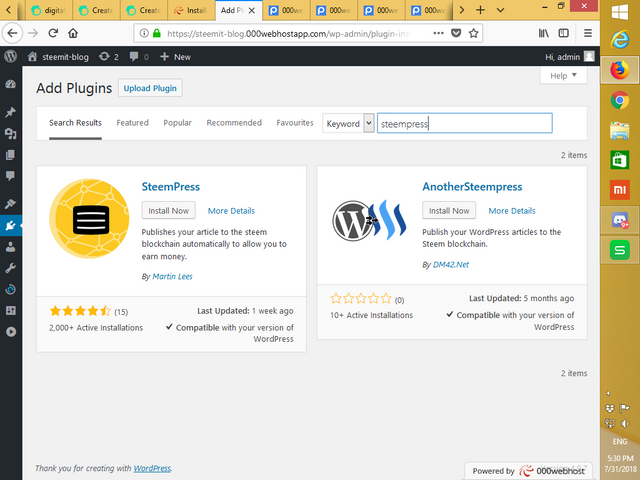Open Comments via speech bubble sidebar icon

(x=11, y=176)
